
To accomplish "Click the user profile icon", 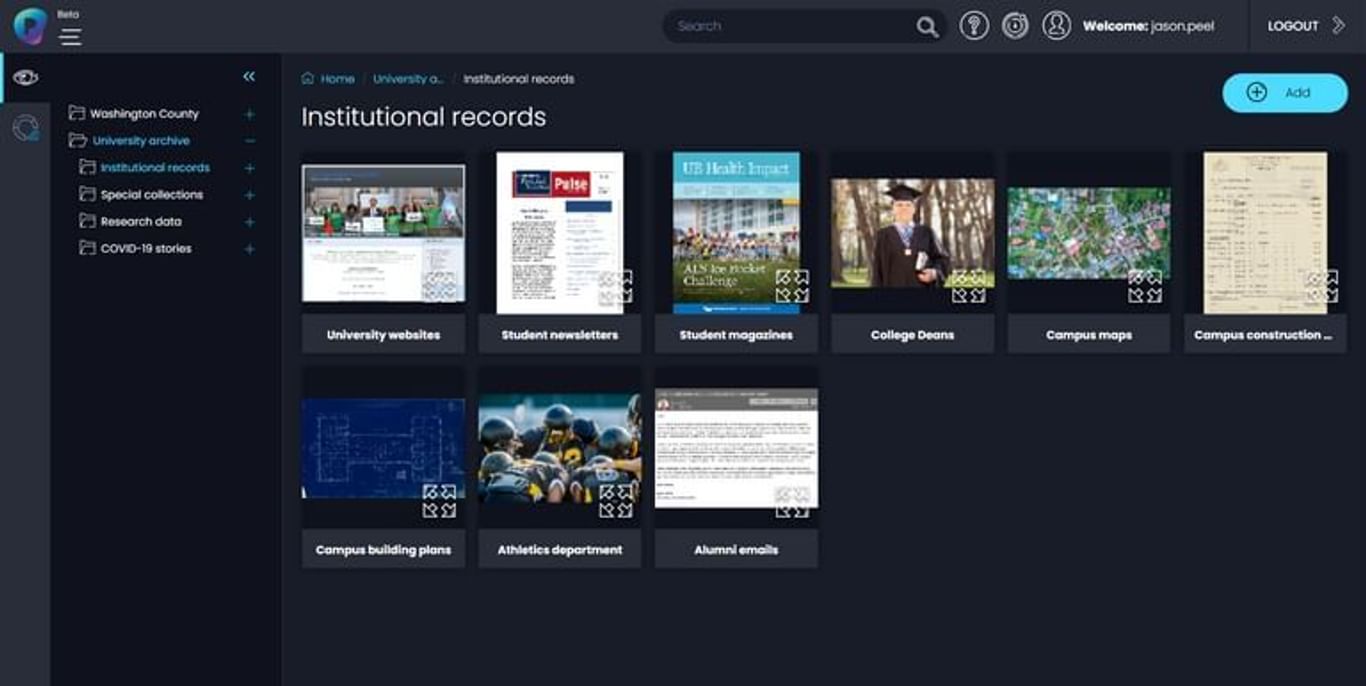I will 1056,26.
